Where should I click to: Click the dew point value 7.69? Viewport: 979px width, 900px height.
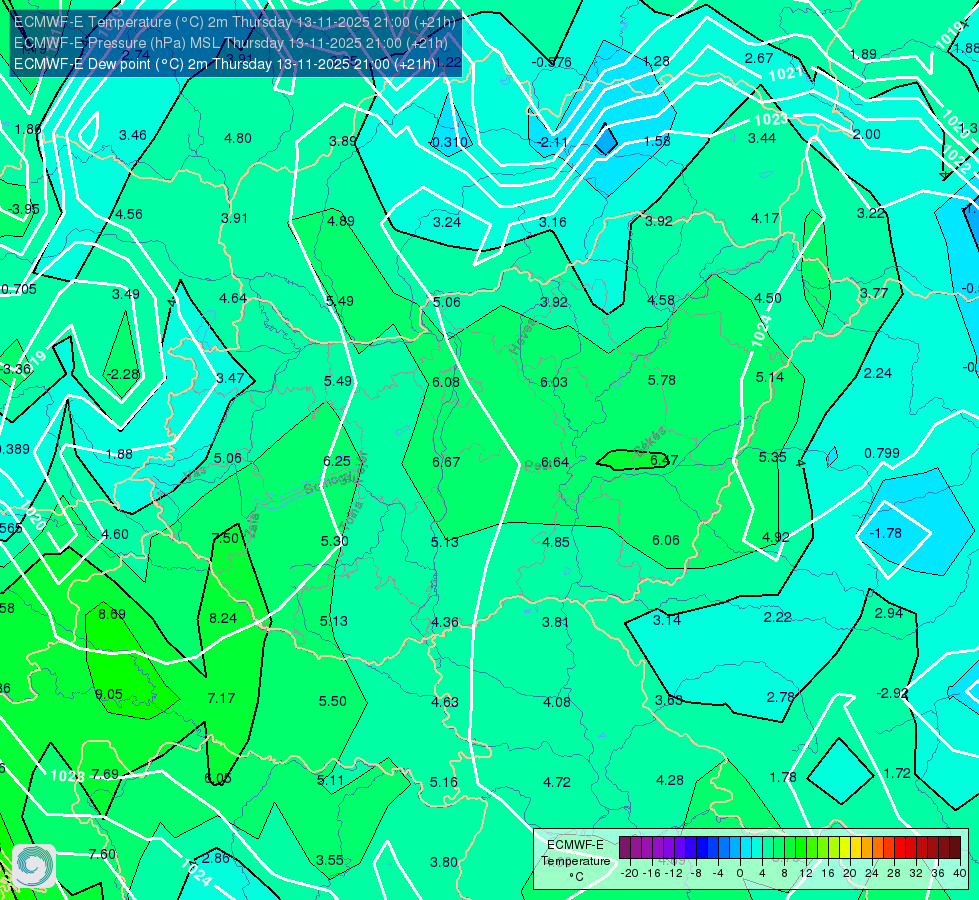pos(105,775)
